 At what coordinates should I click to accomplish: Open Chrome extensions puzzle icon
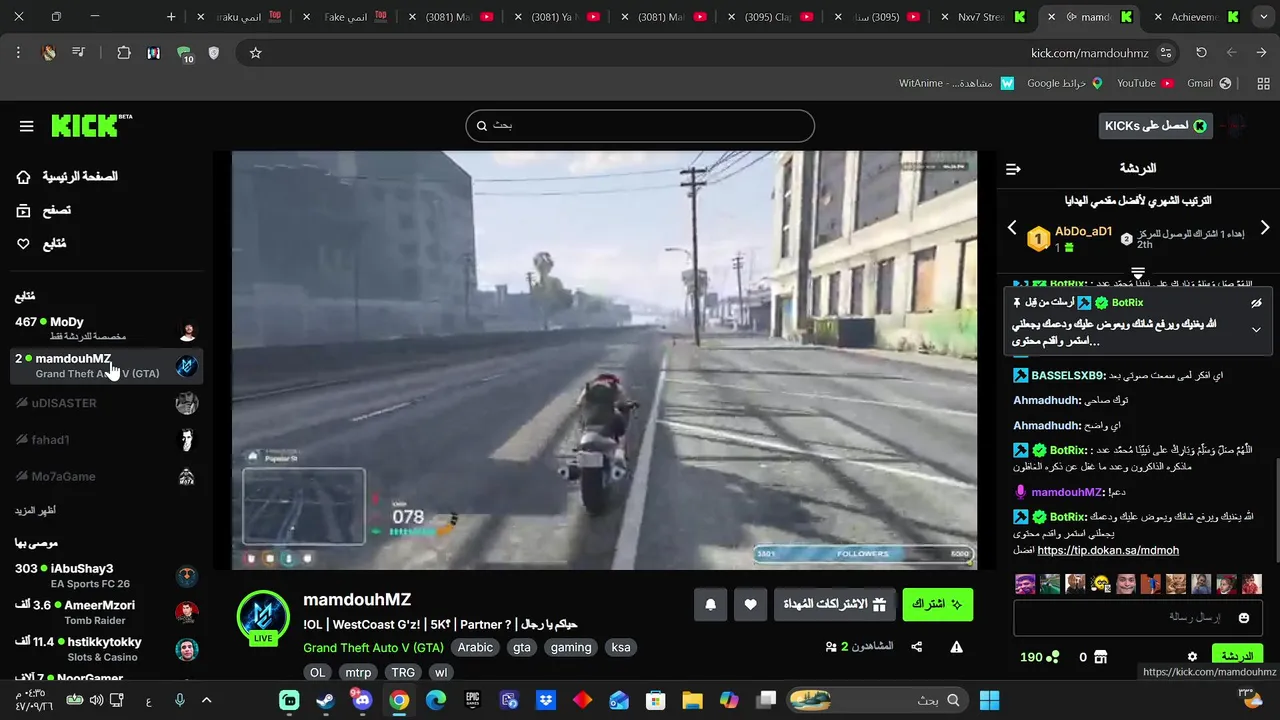click(124, 53)
